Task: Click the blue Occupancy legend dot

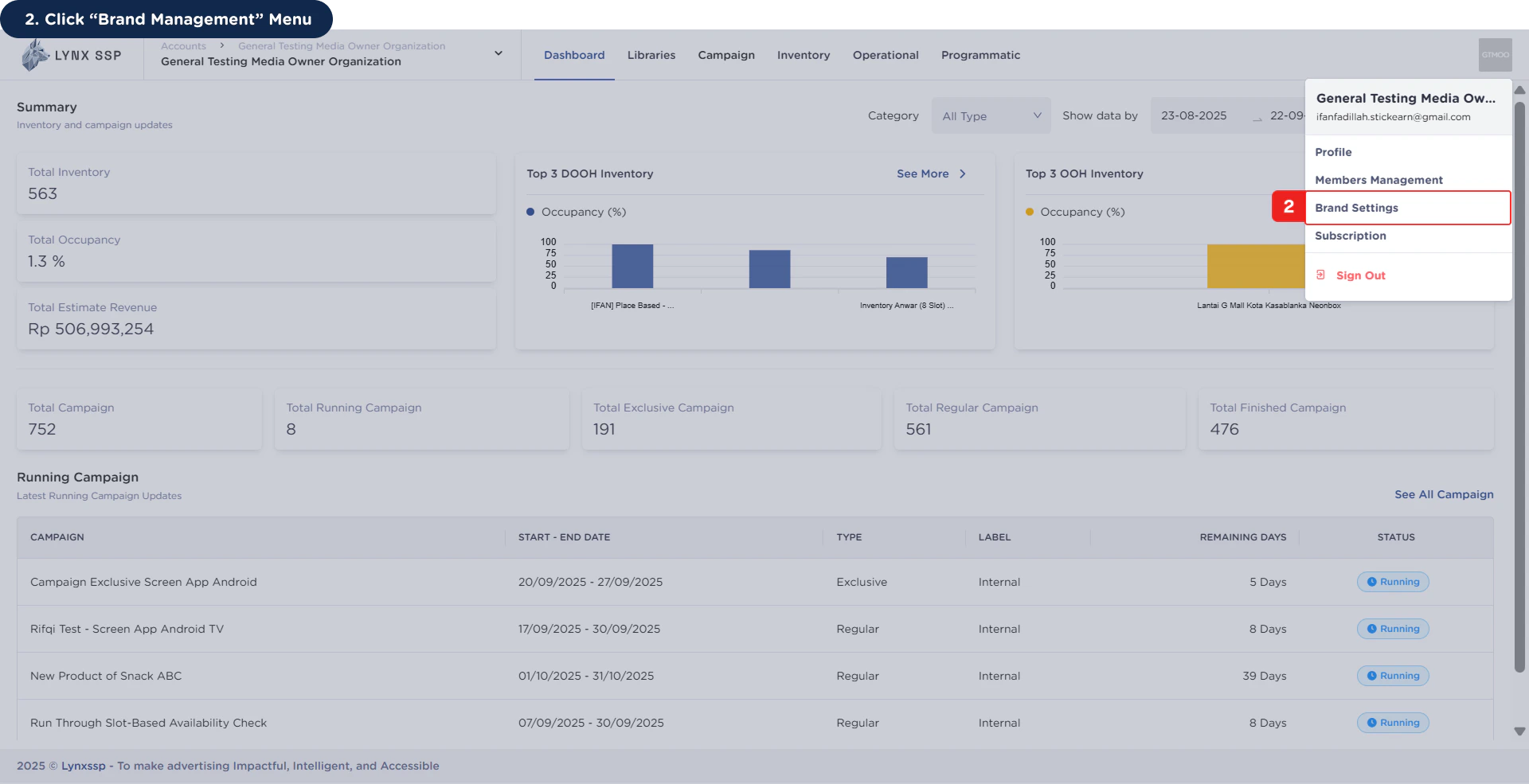Action: click(530, 212)
